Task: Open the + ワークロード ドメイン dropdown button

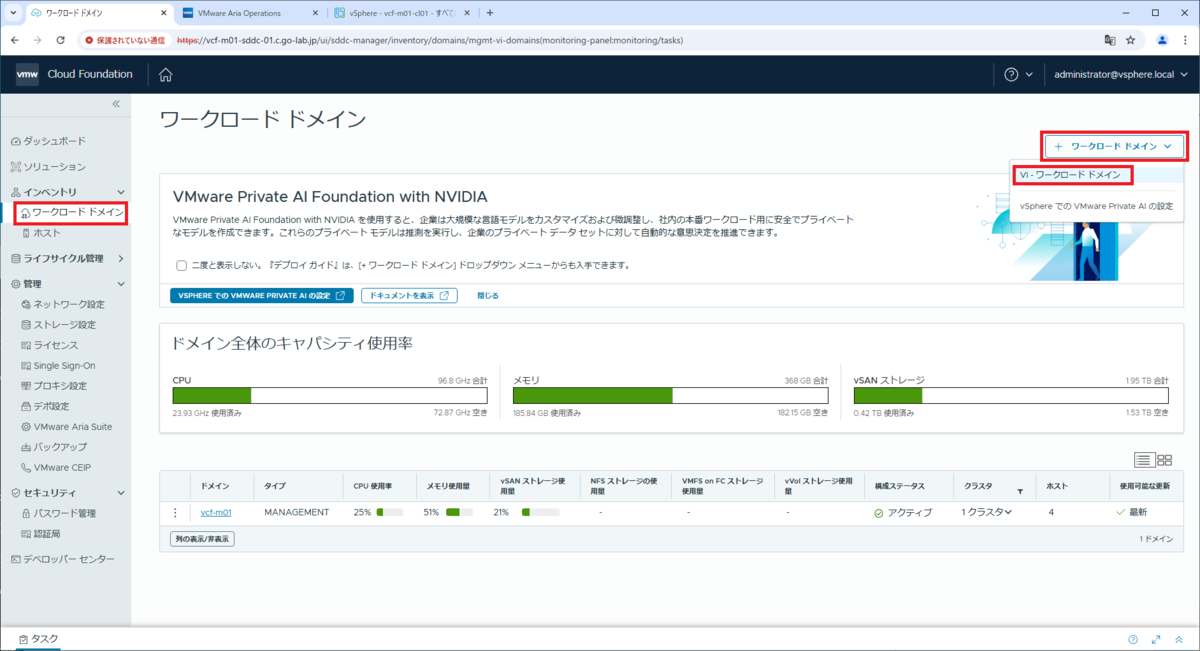Action: pos(1114,146)
